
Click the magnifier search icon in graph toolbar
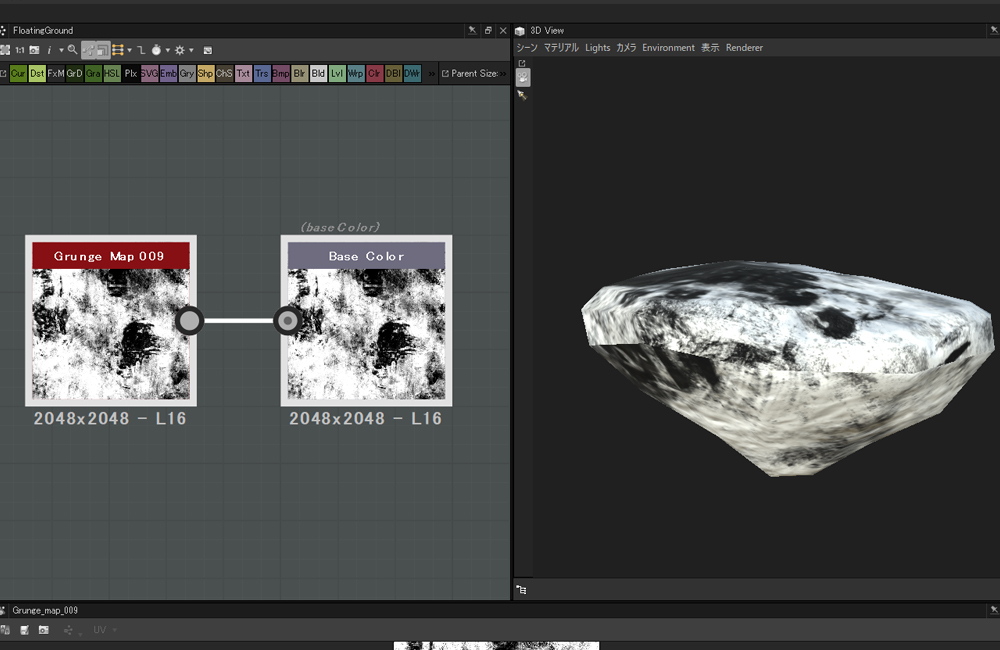pos(73,50)
